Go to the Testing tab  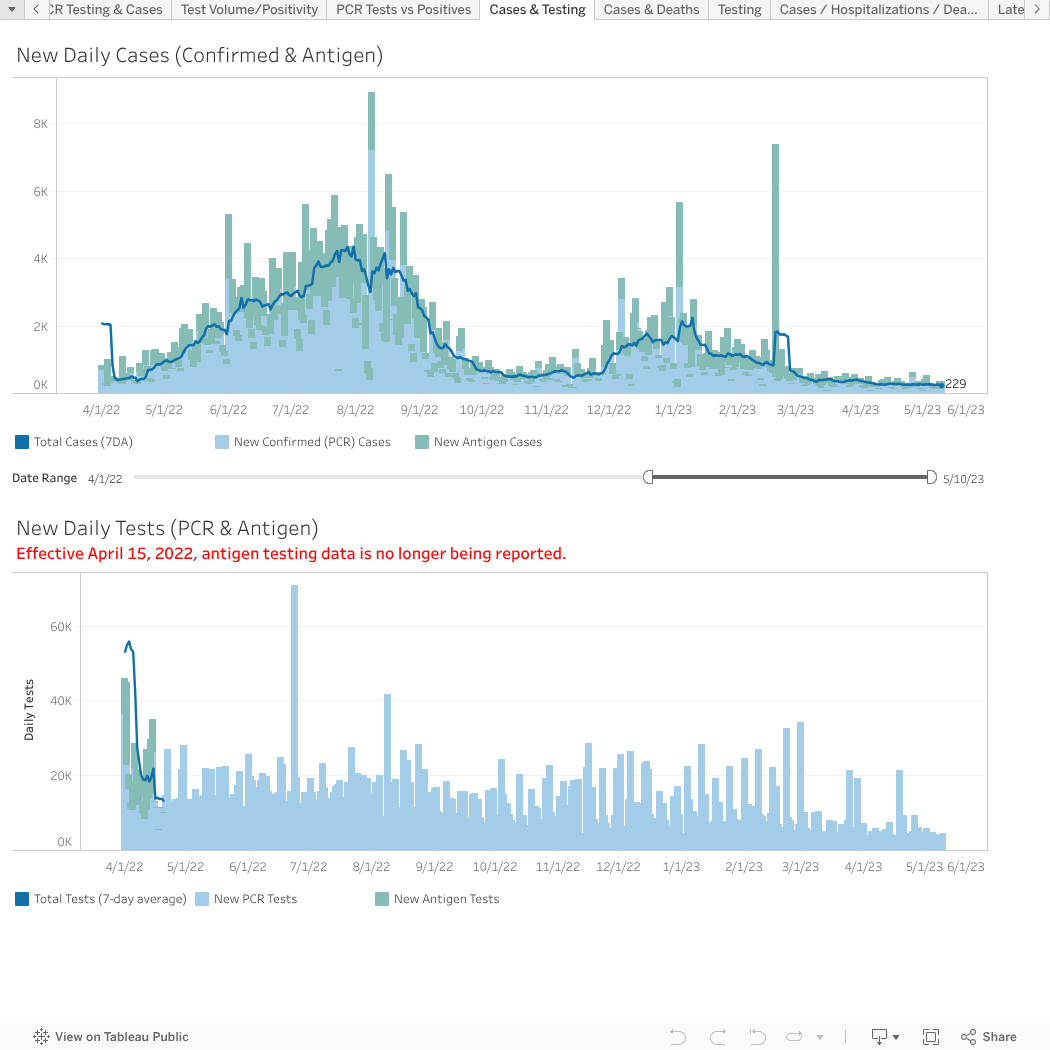tap(739, 9)
